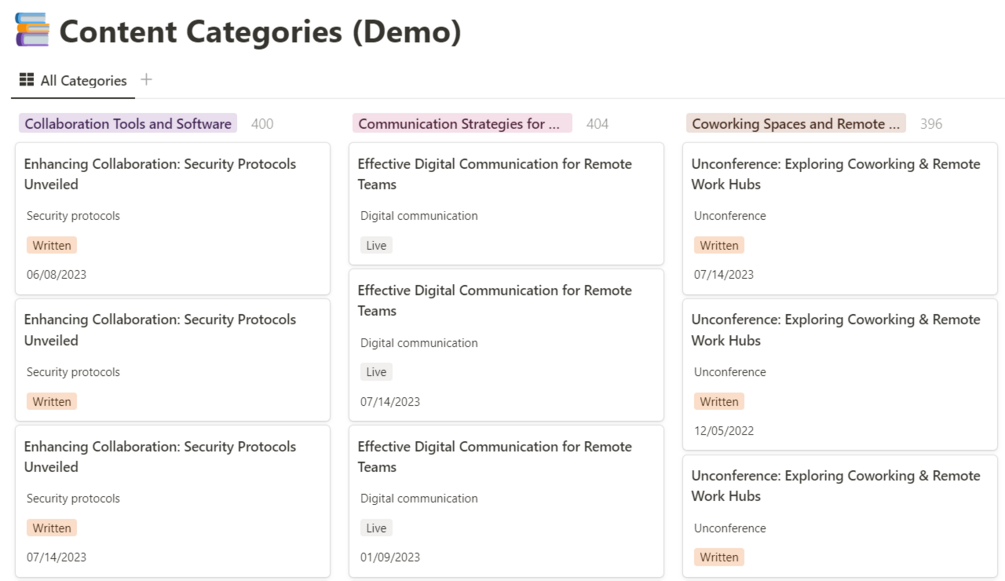The width and height of the screenshot is (1005, 581).
Task: Select the Collaboration Tools and Software group label
Action: [128, 124]
